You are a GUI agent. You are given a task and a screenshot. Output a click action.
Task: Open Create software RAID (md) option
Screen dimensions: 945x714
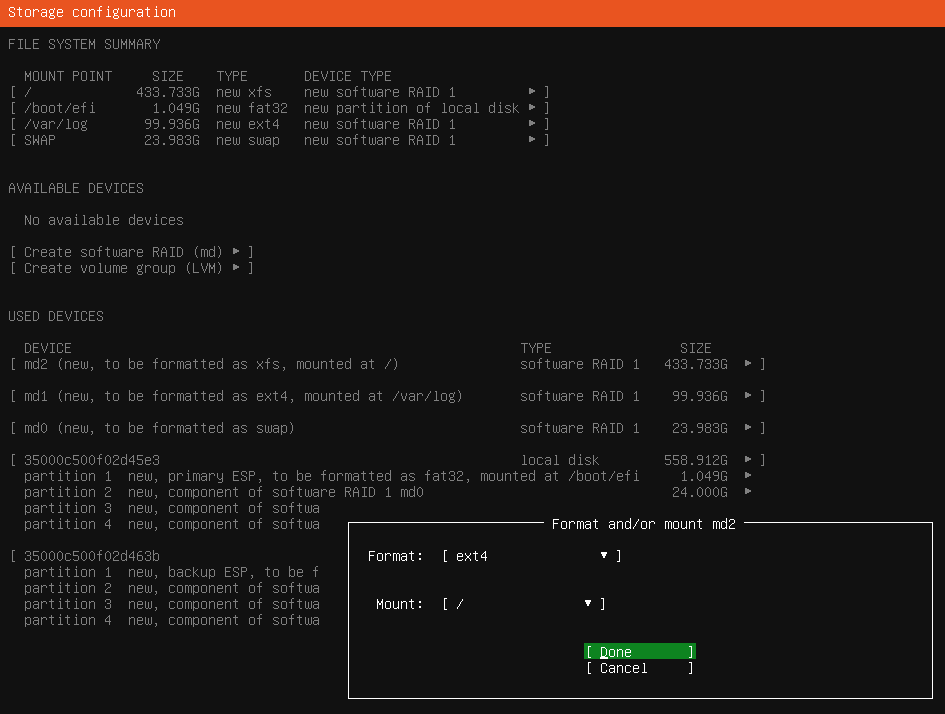131,252
